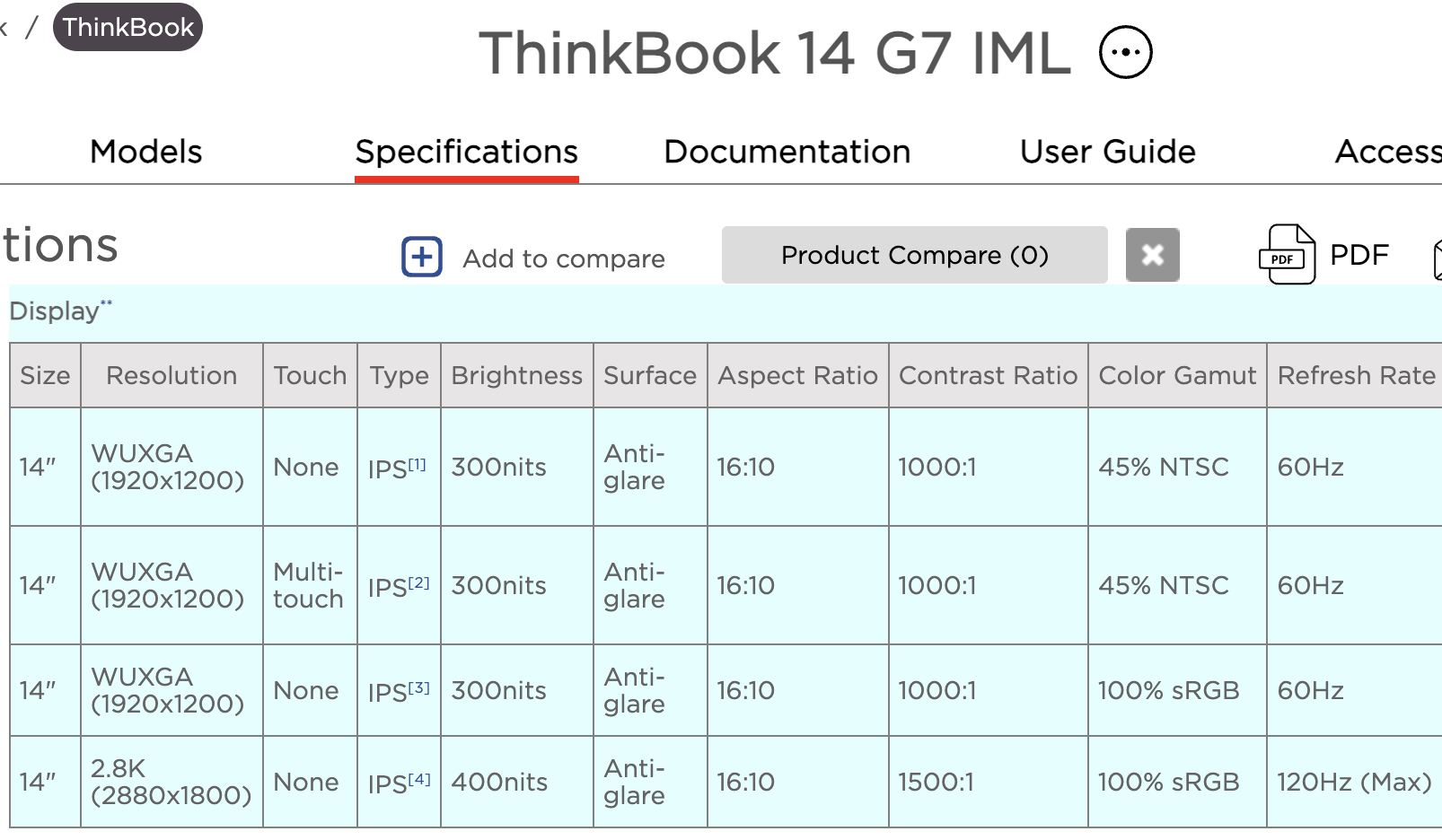Image resolution: width=1442 pixels, height=840 pixels.
Task: Click the Contrast Ratio column header
Action: click(x=989, y=375)
